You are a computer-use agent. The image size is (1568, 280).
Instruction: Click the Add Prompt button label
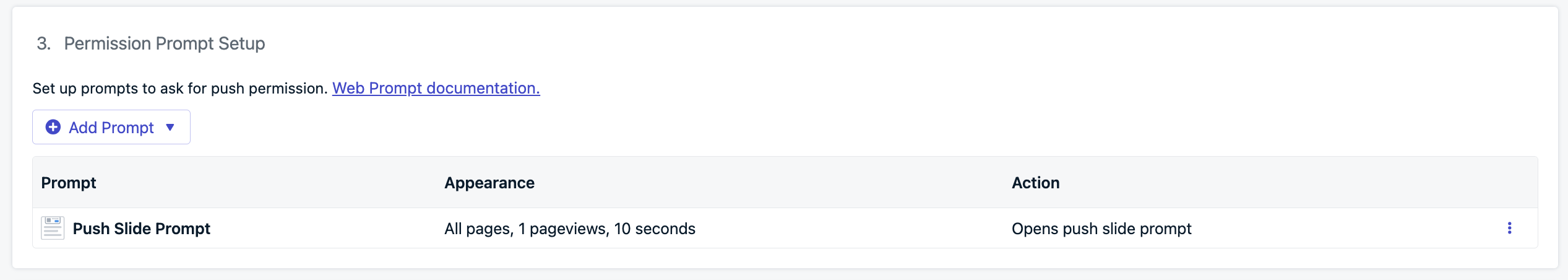(x=111, y=128)
